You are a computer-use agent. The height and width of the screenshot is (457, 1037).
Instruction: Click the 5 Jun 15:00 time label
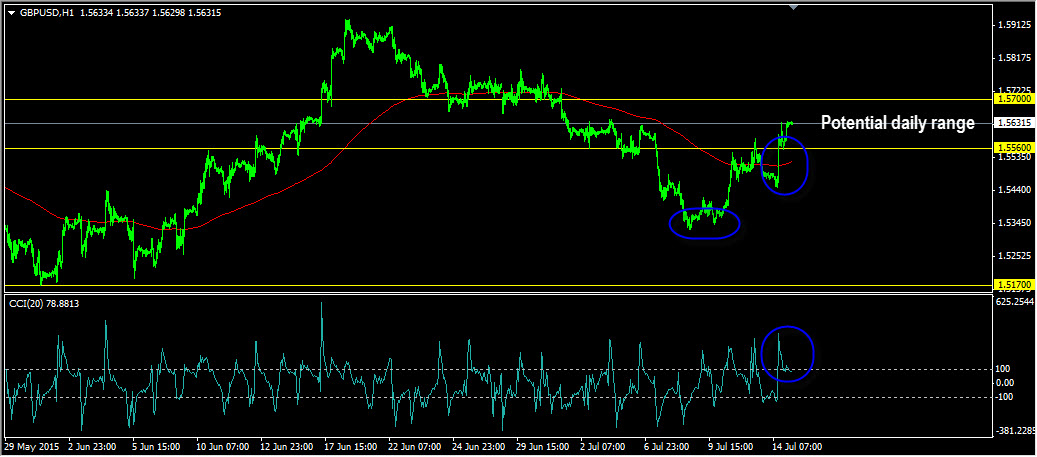click(155, 446)
